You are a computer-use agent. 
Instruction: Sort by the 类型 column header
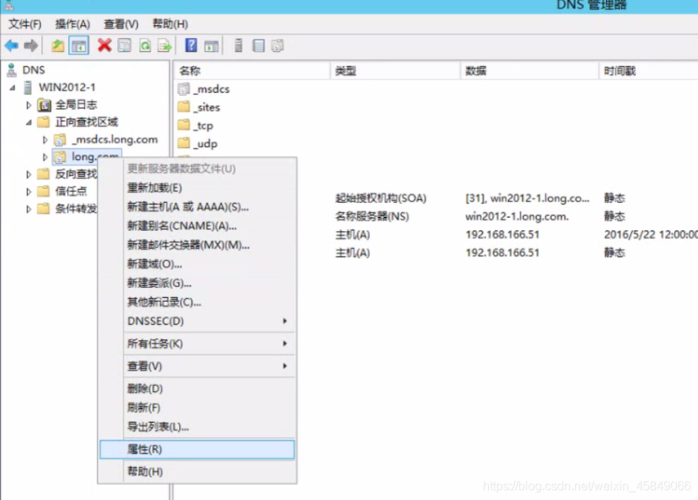tap(395, 71)
